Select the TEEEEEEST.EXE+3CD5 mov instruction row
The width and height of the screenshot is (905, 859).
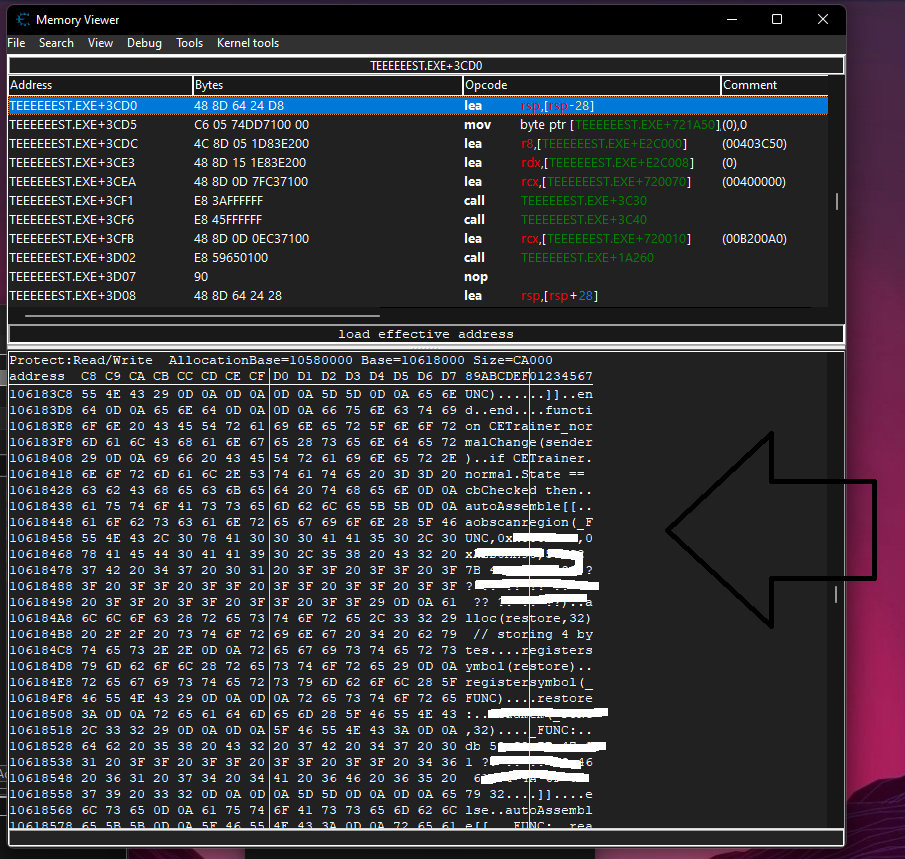click(418, 125)
